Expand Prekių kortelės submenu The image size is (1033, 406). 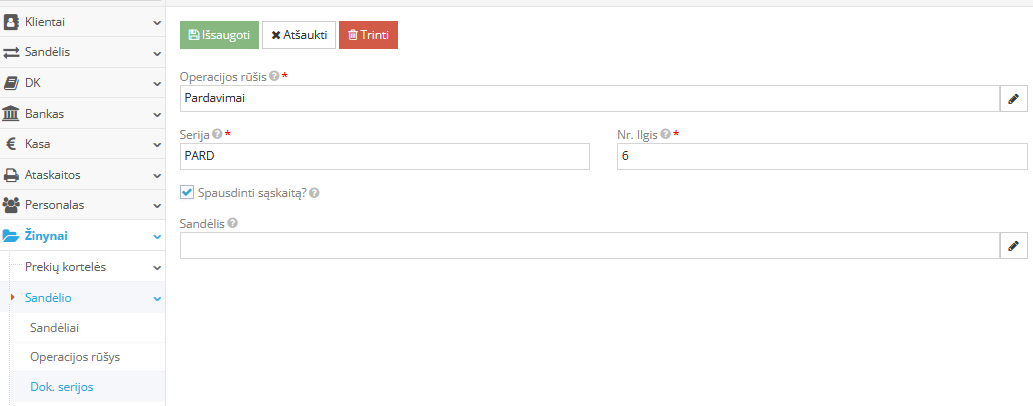(x=157, y=267)
